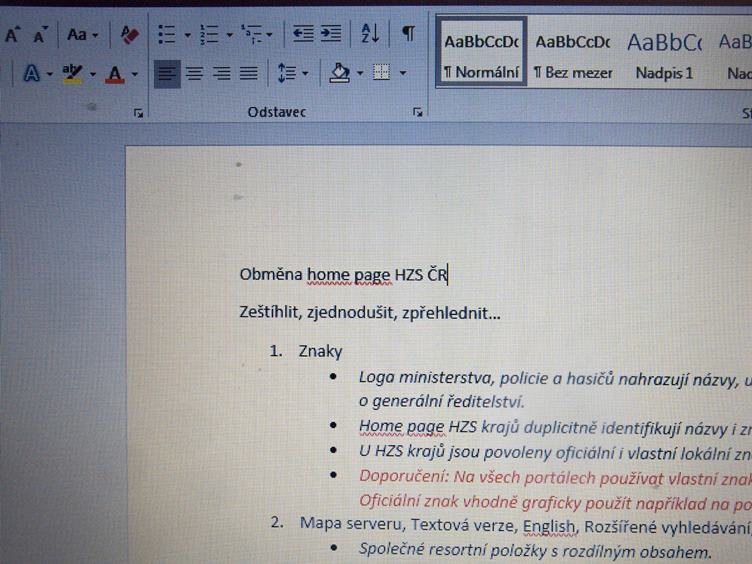
Task: Increase font size with grow font icon
Action: tap(12, 35)
